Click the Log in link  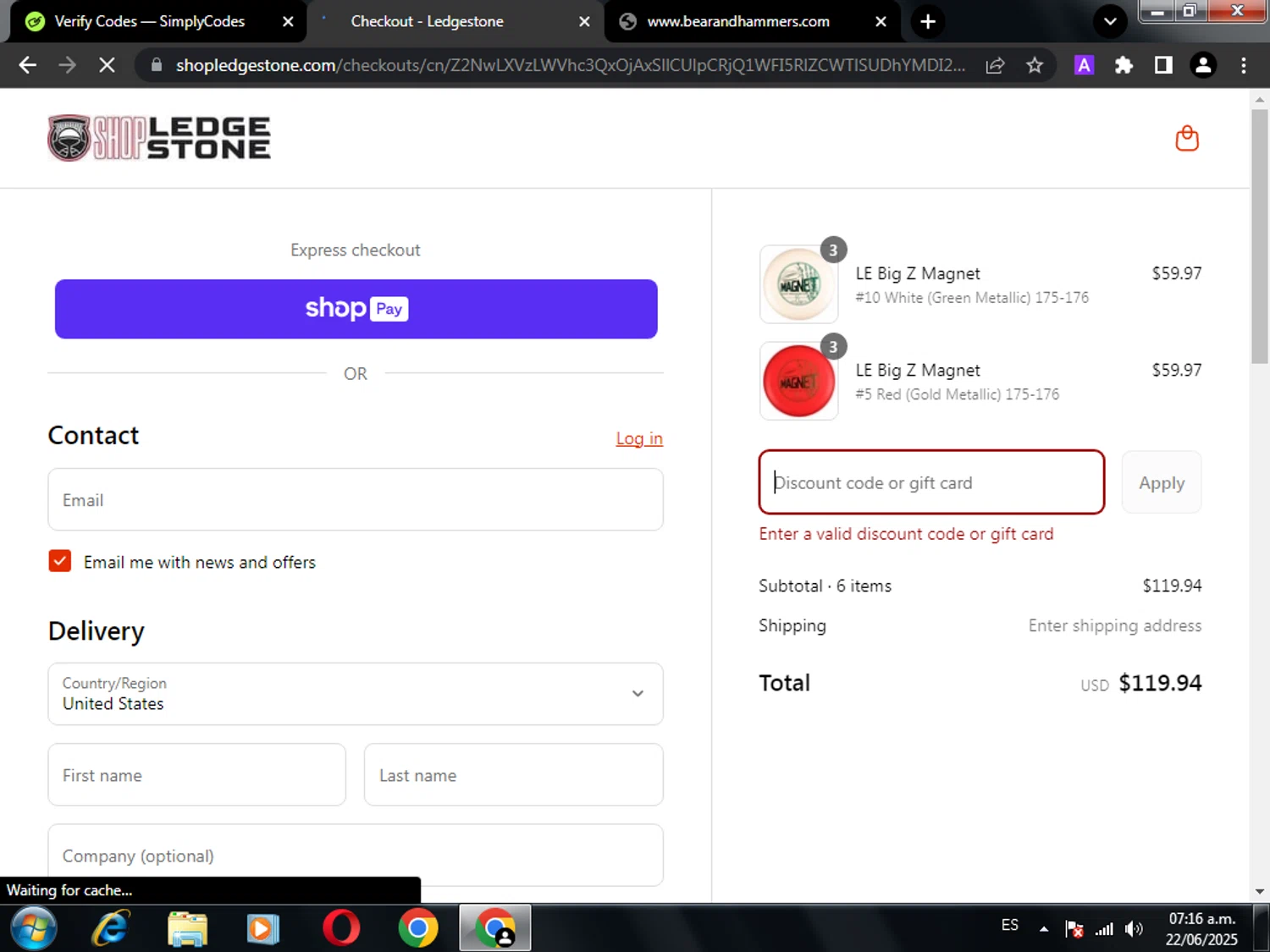coord(639,438)
